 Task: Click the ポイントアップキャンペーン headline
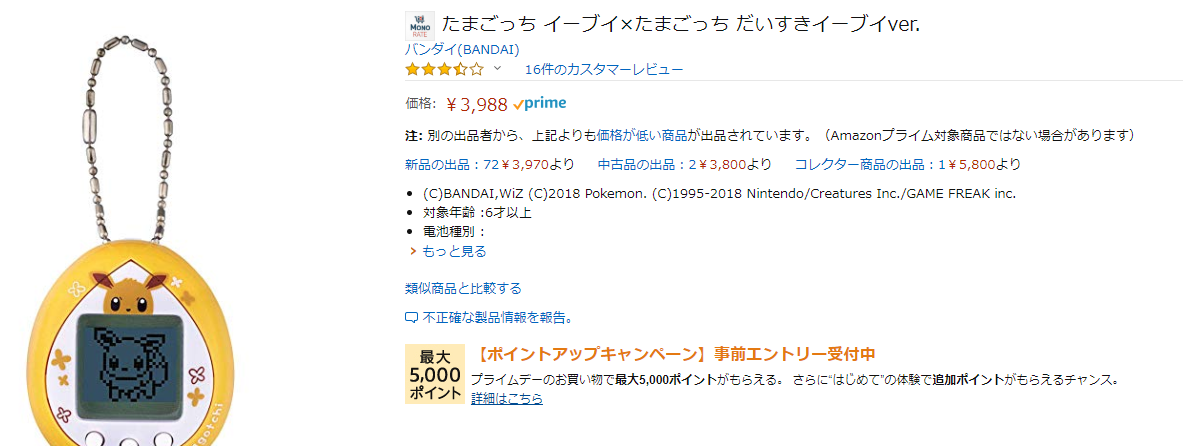tap(676, 354)
